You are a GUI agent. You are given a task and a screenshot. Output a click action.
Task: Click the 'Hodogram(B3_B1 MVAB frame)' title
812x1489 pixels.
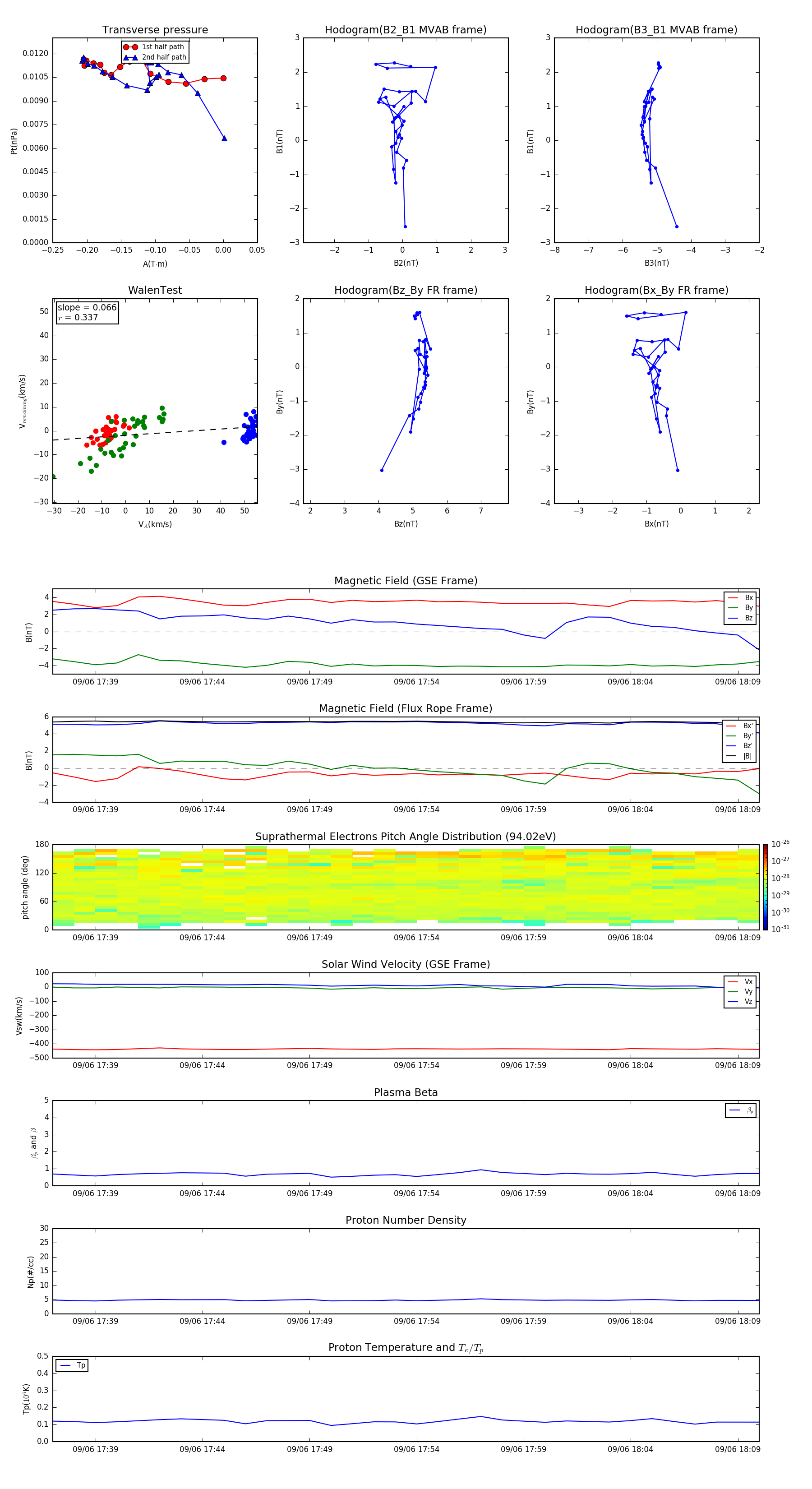(656, 30)
